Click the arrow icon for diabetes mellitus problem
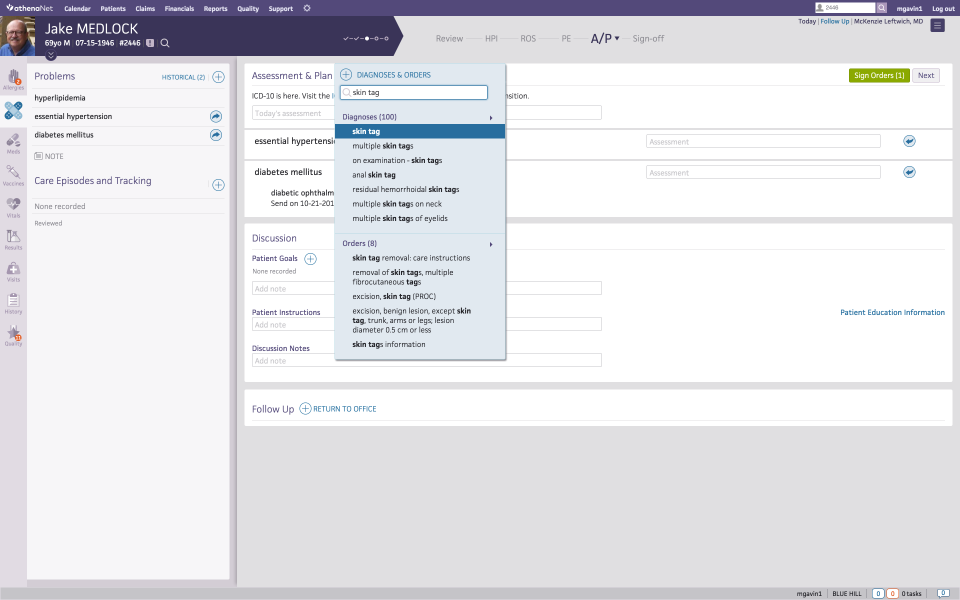 [216, 135]
